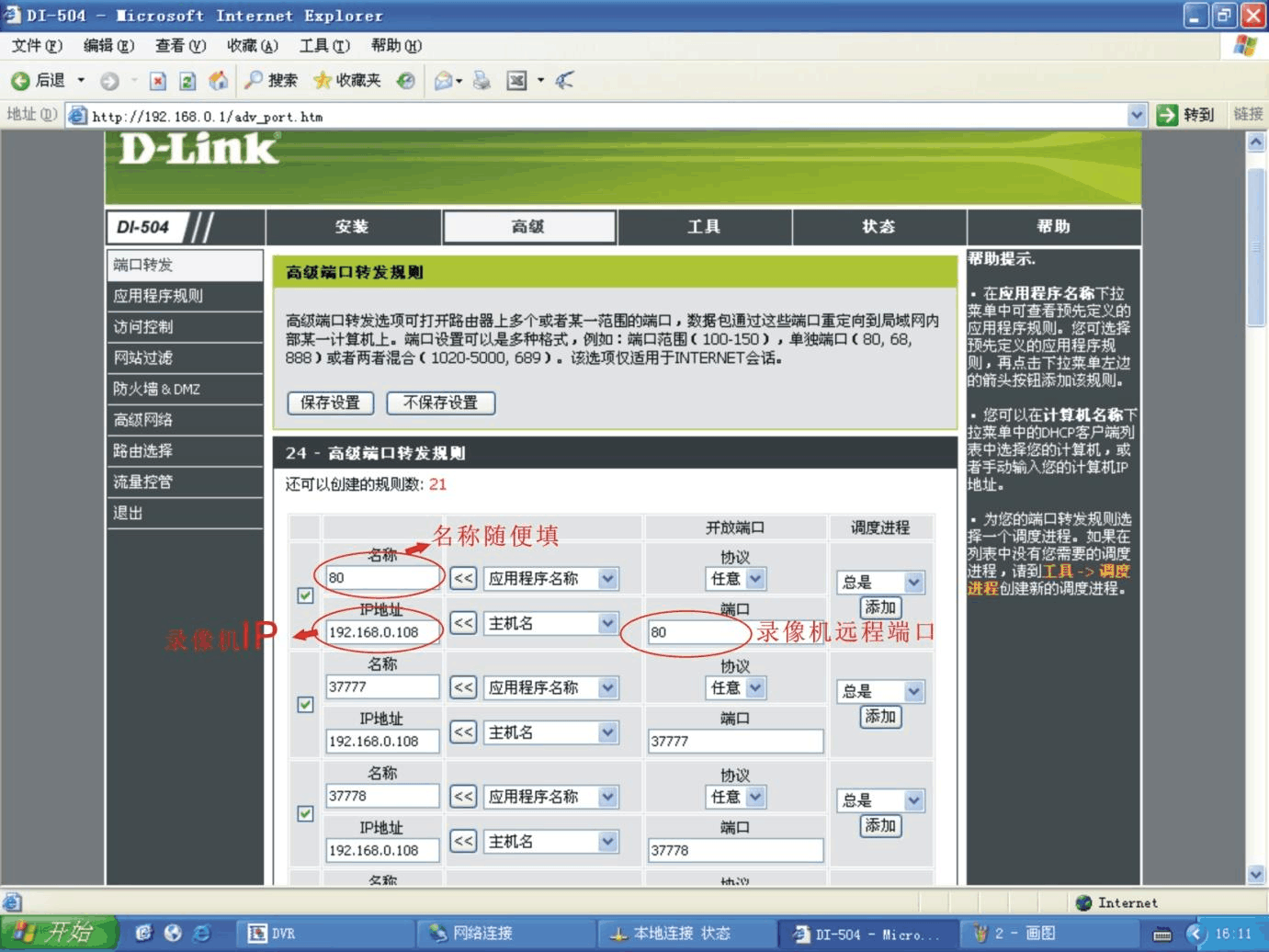
Task: Click the page's vertical scrollbar thumb
Action: (x=1256, y=246)
